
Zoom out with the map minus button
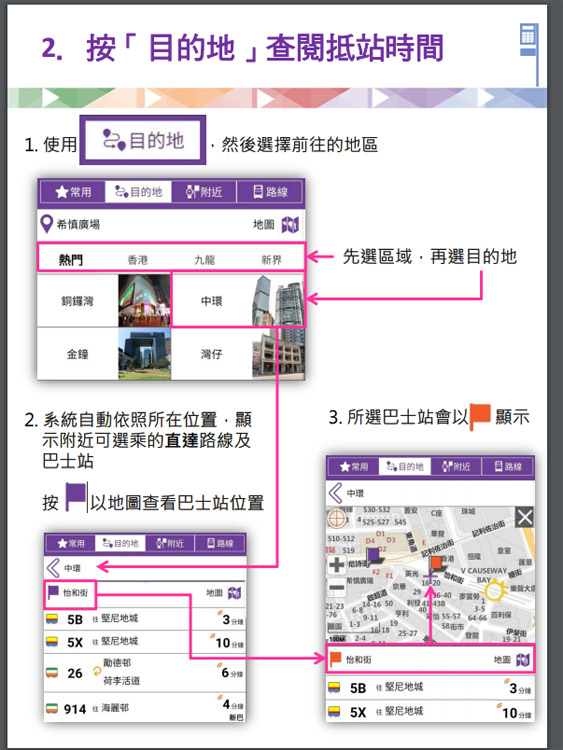[336, 587]
